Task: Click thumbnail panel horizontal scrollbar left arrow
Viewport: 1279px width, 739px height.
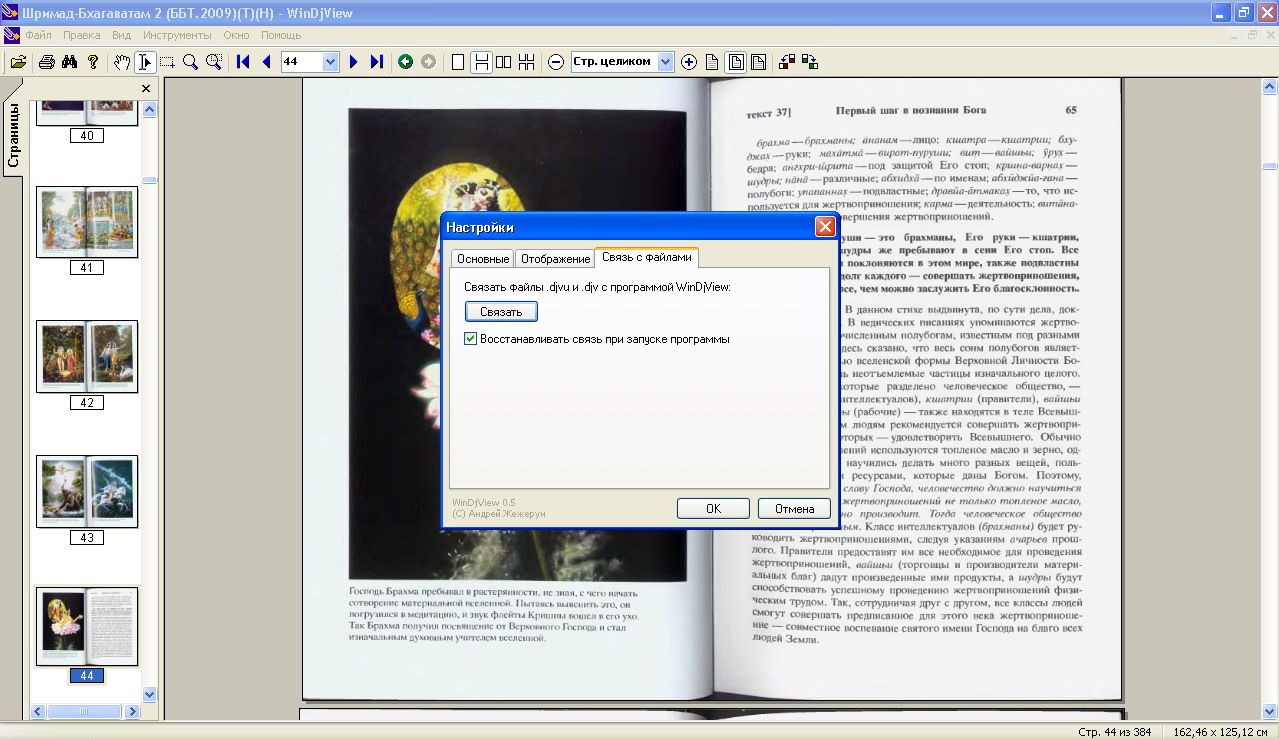Action: point(39,712)
